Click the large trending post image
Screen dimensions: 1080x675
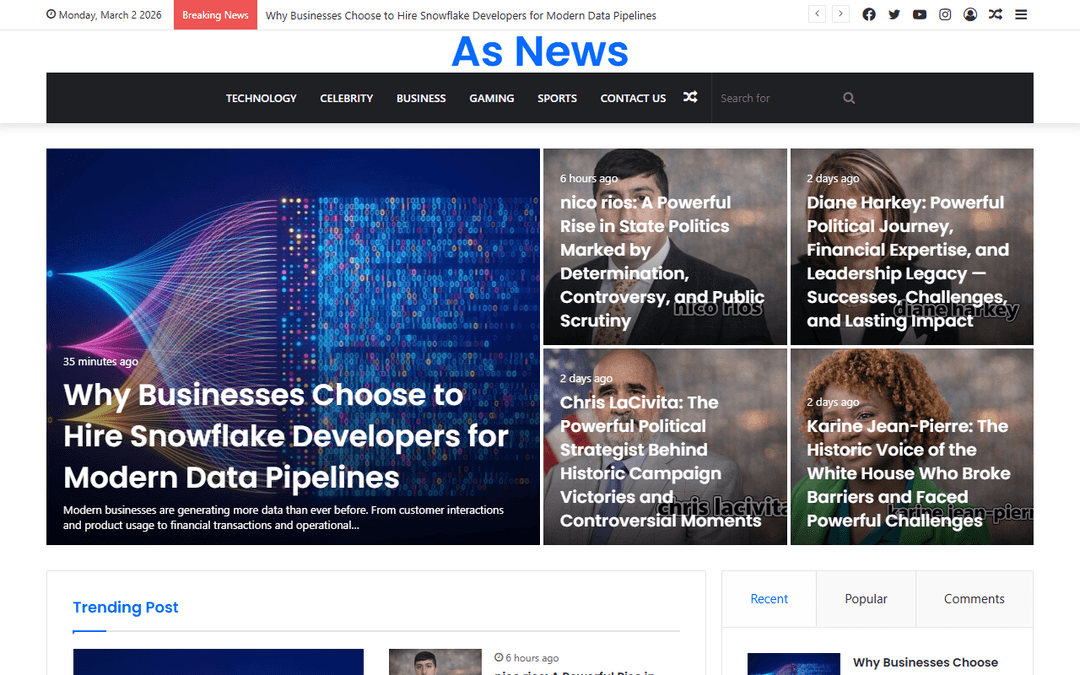(x=218, y=662)
